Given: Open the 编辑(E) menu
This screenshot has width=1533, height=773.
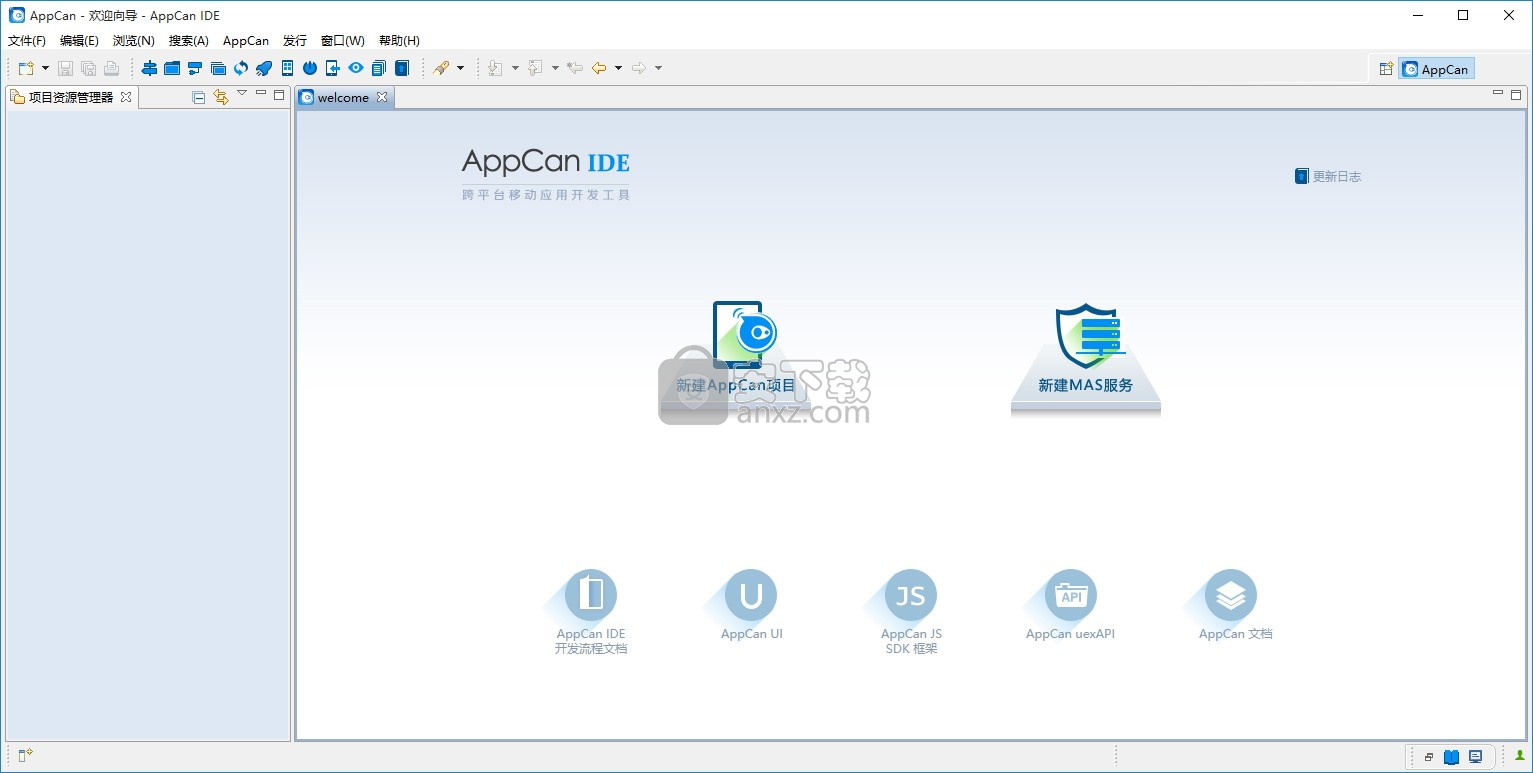Looking at the screenshot, I should (x=79, y=41).
